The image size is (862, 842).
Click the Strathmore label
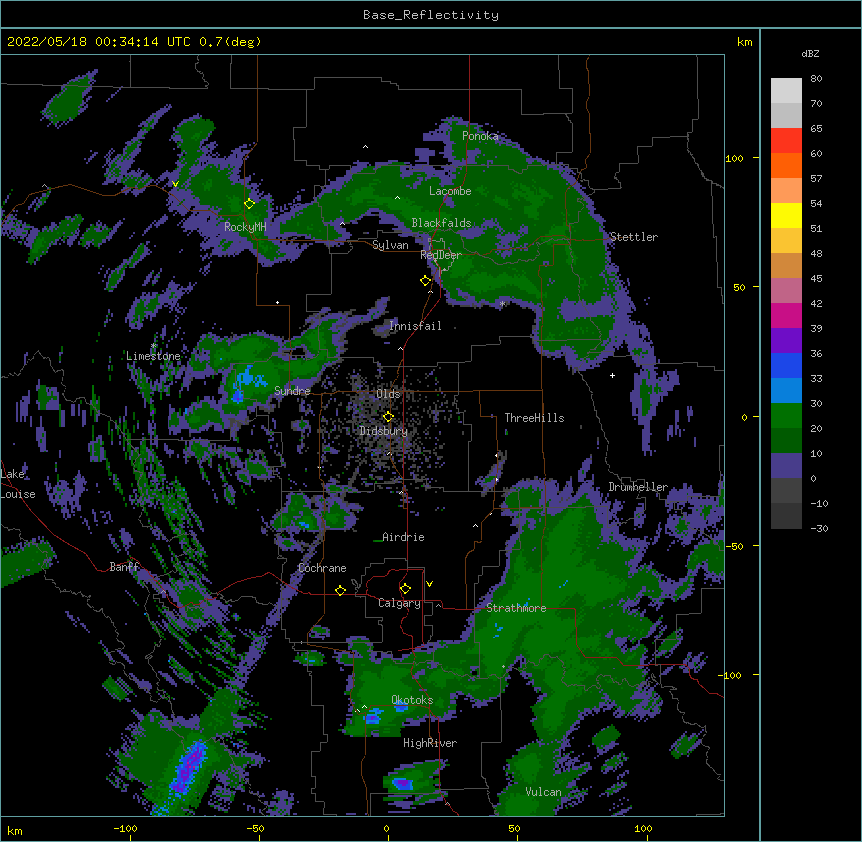coord(516,608)
